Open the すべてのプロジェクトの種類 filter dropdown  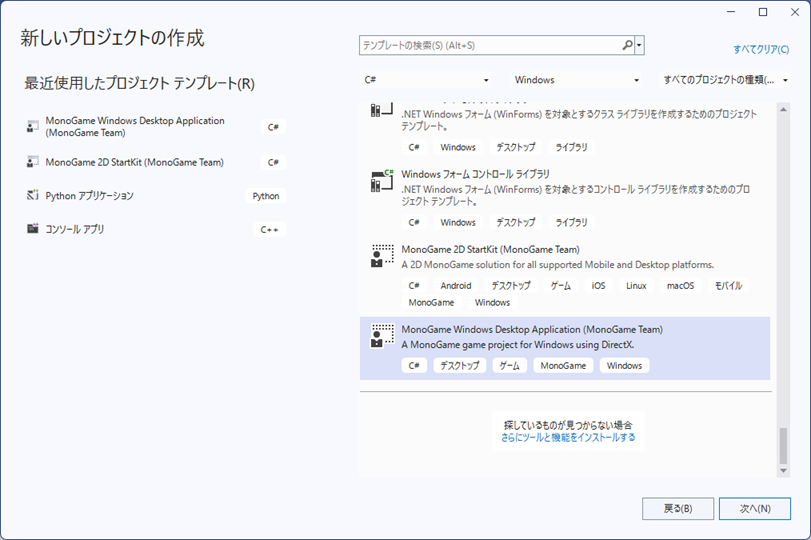[725, 80]
